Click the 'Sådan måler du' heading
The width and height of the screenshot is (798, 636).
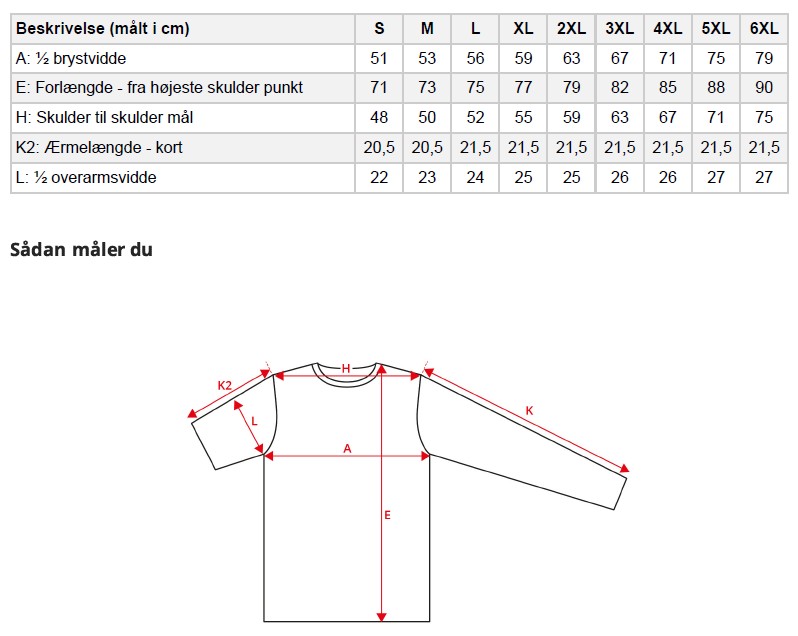(x=81, y=249)
